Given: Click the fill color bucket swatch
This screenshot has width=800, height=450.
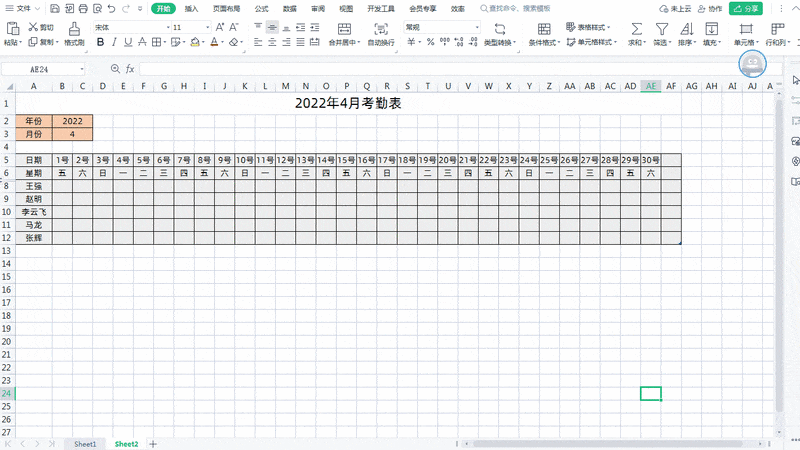Looking at the screenshot, I should 194,42.
